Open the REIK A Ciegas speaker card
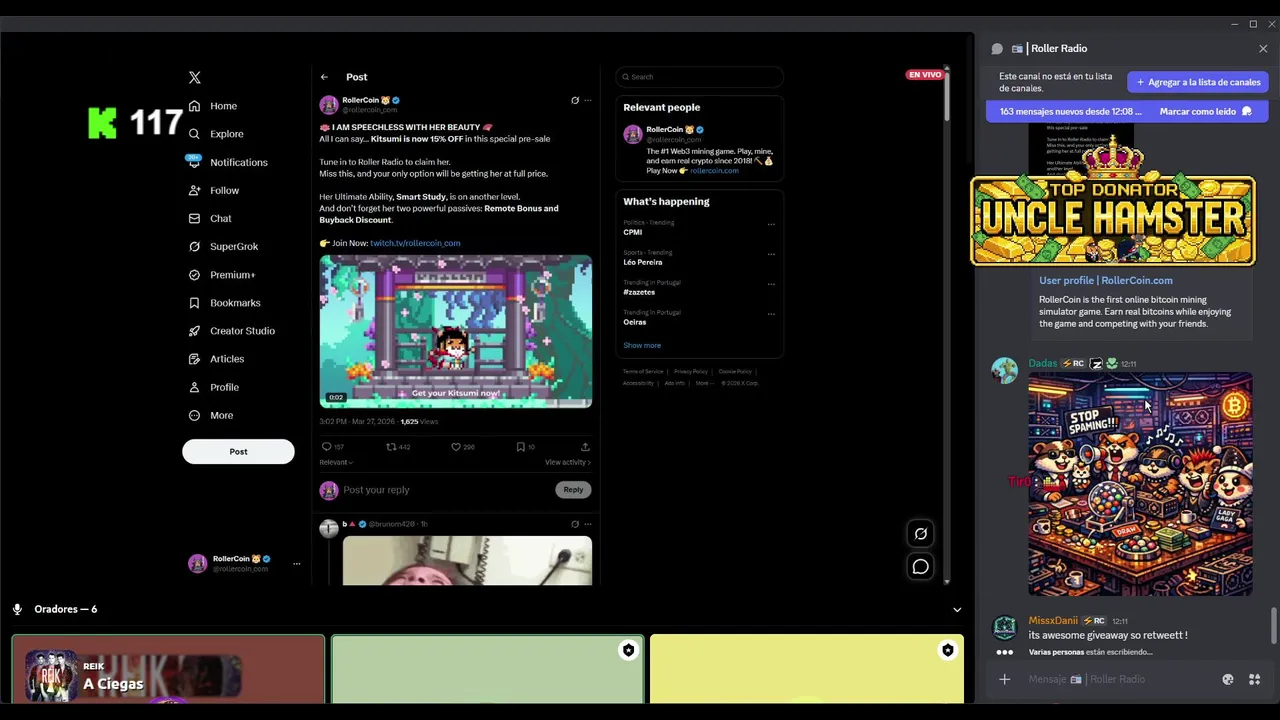 pyautogui.click(x=168, y=670)
